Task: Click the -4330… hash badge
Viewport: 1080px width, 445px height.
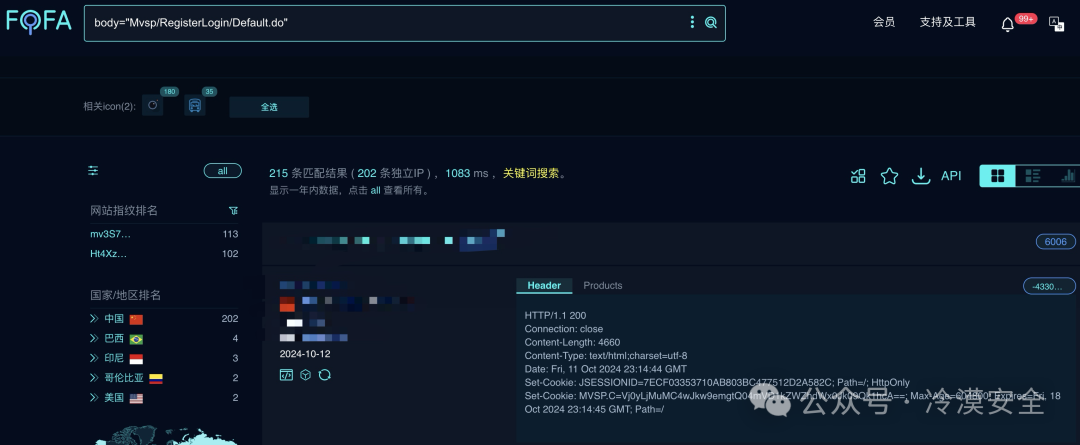Action: 1049,286
